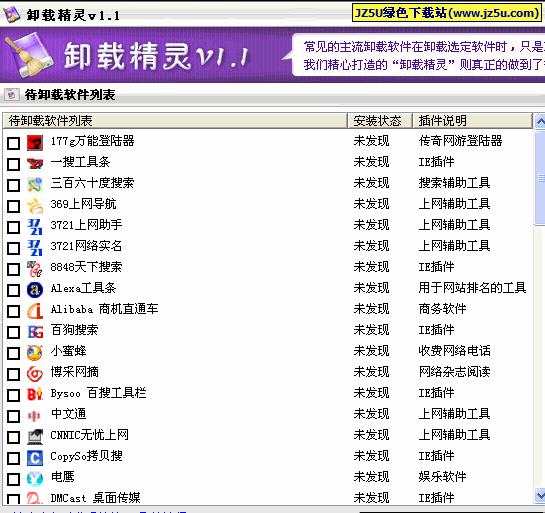The width and height of the screenshot is (545, 513).
Task: Click the 中文通 icon
Action: (35, 416)
